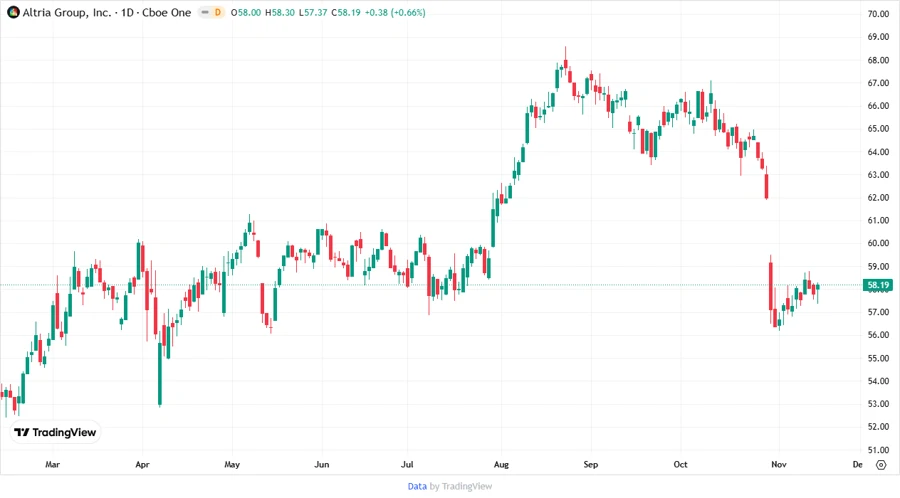Click the TradingView logo badge
Image resolution: width=900 pixels, height=498 pixels.
pyautogui.click(x=56, y=432)
